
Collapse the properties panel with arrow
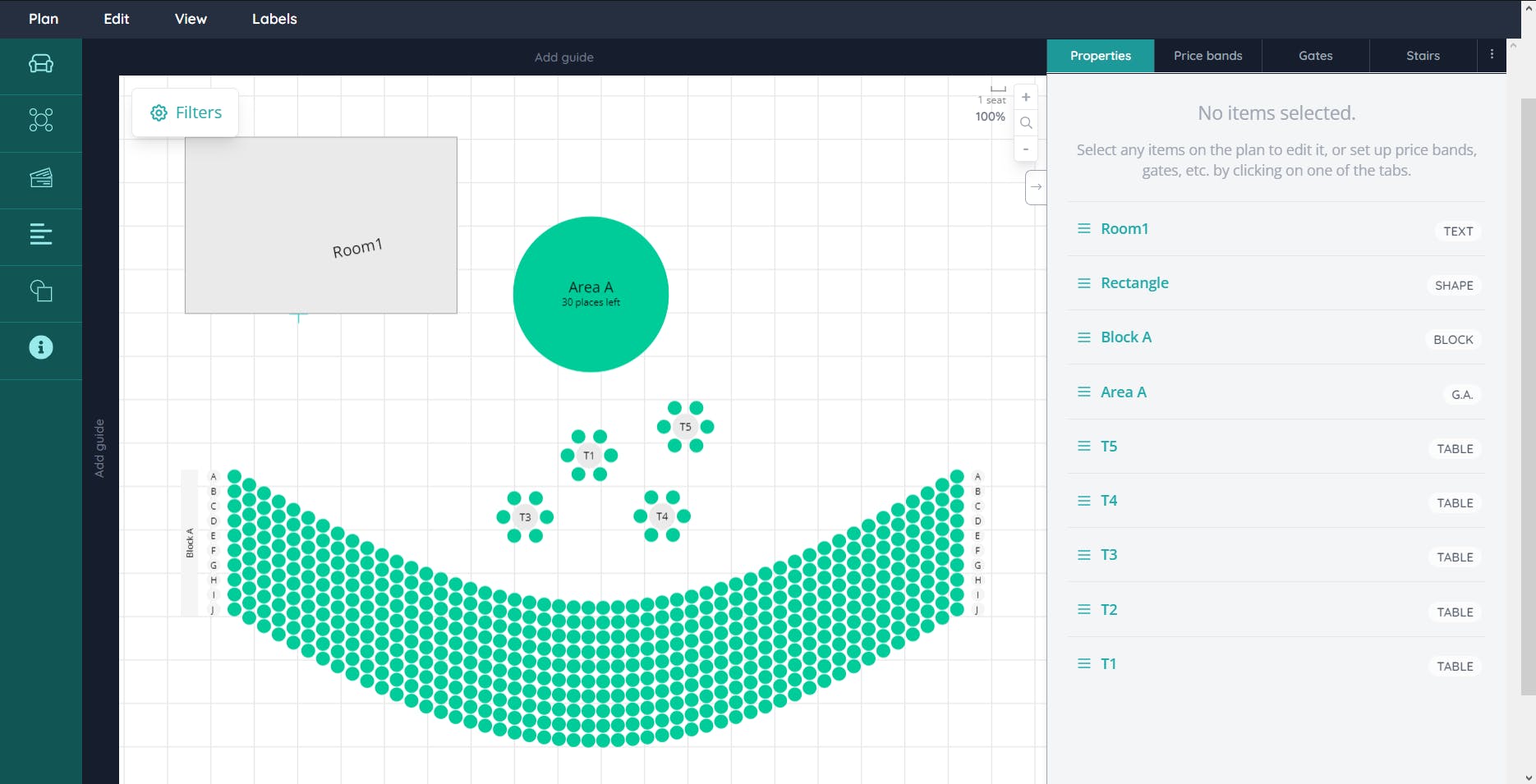pyautogui.click(x=1037, y=187)
